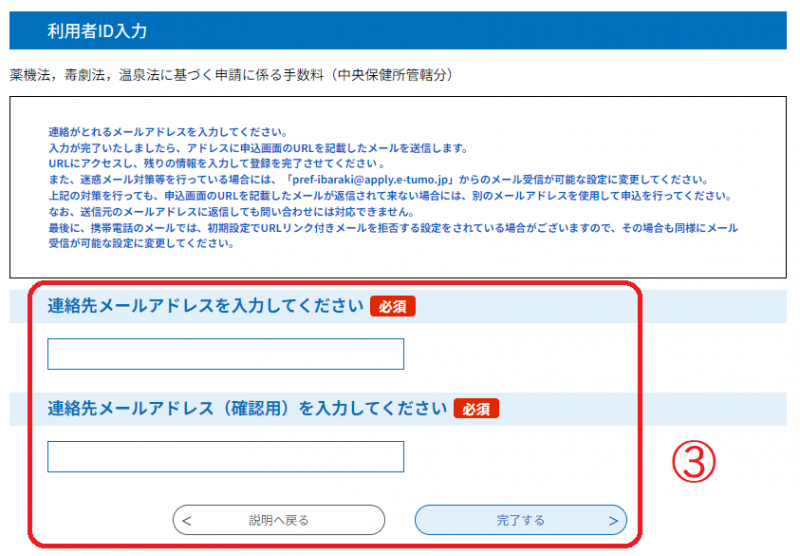800x556 pixels.
Task: Click the 連絡先メールアドレスを入力してください label
Action: (205, 306)
